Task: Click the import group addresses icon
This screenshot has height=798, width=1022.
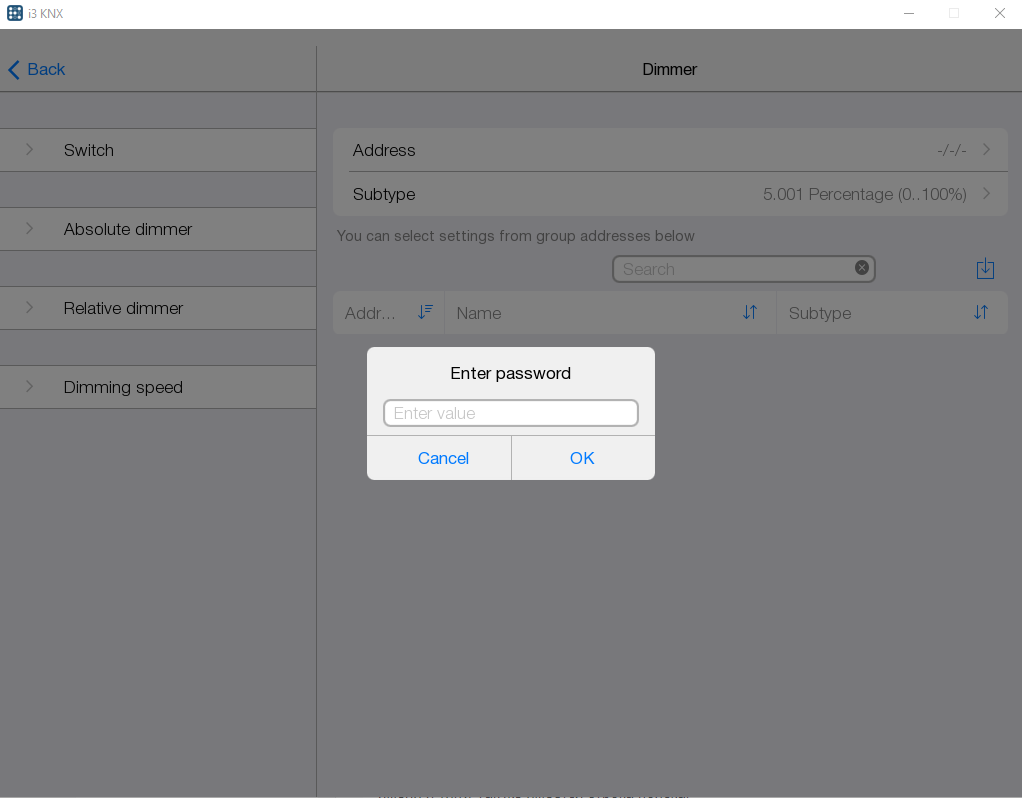Action: pos(985,268)
